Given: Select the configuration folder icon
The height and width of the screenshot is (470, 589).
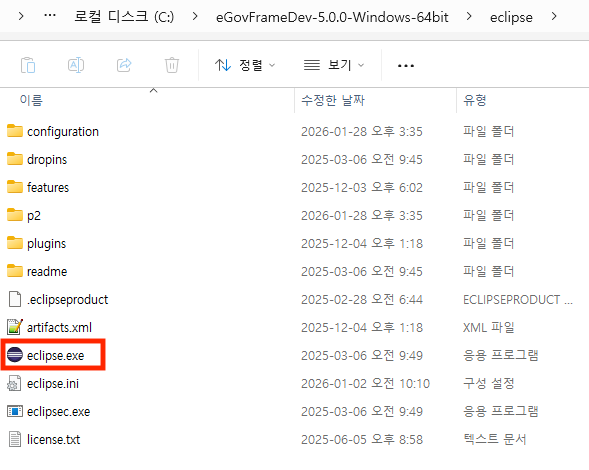Looking at the screenshot, I should [15, 131].
